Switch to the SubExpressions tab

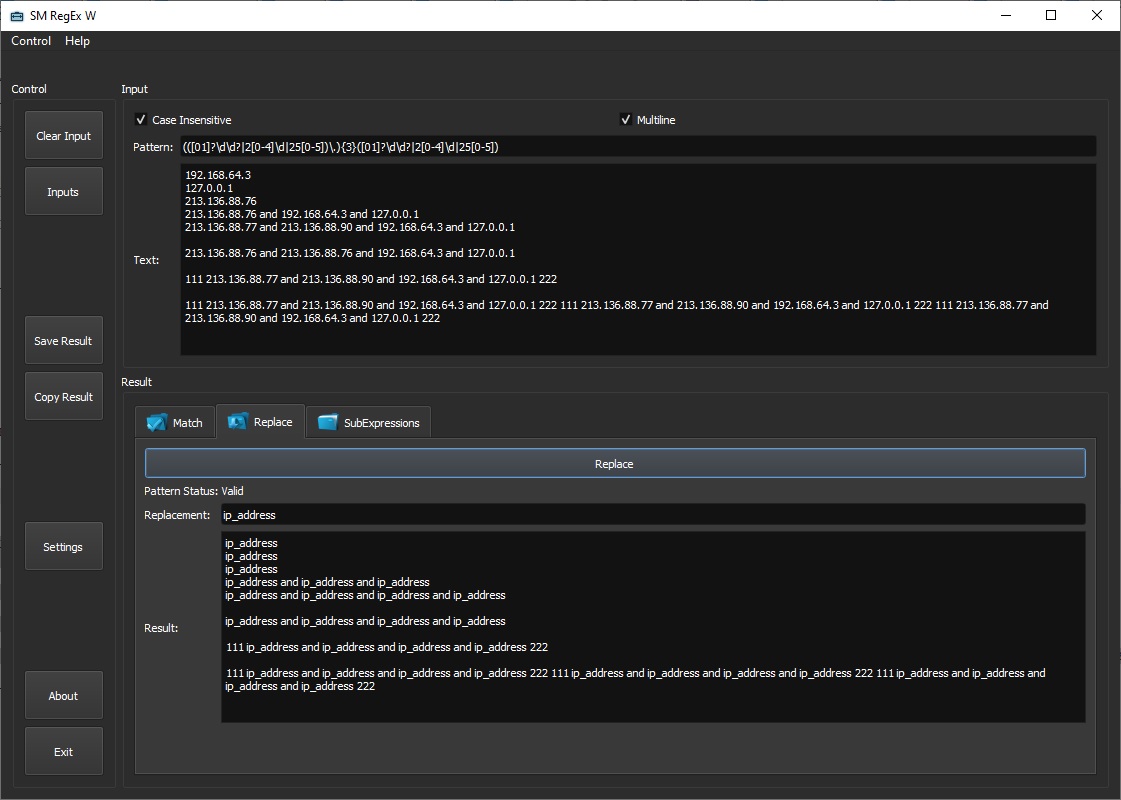(368, 423)
